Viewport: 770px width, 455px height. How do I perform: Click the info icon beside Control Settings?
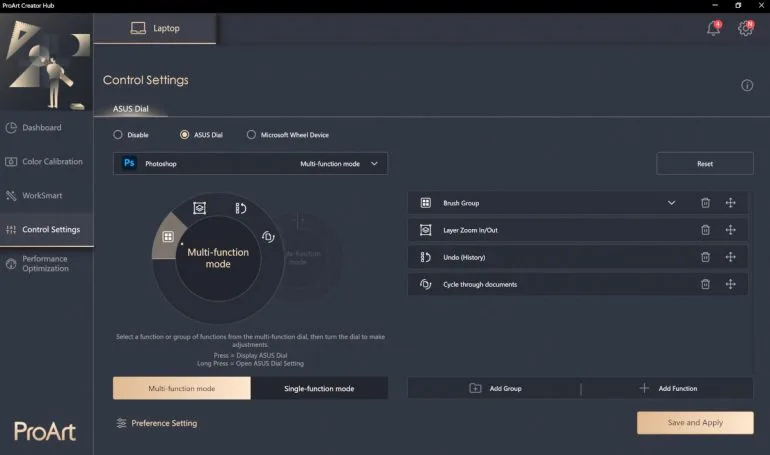(747, 85)
